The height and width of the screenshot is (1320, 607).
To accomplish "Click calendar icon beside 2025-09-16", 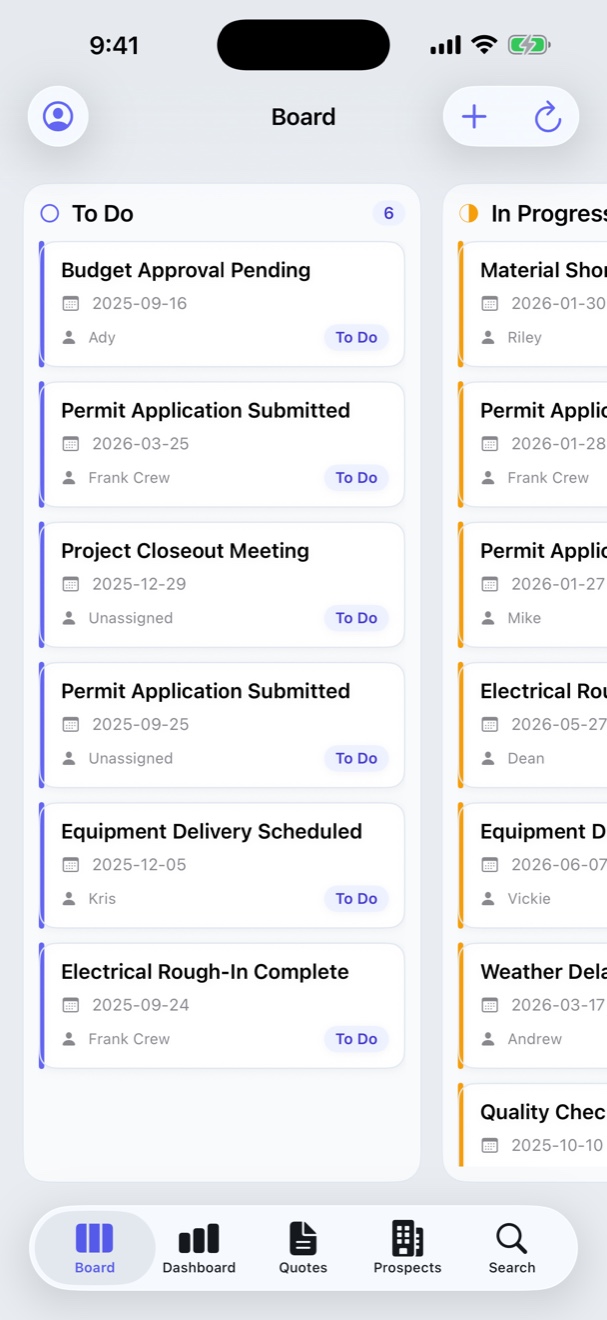I will pyautogui.click(x=70, y=303).
